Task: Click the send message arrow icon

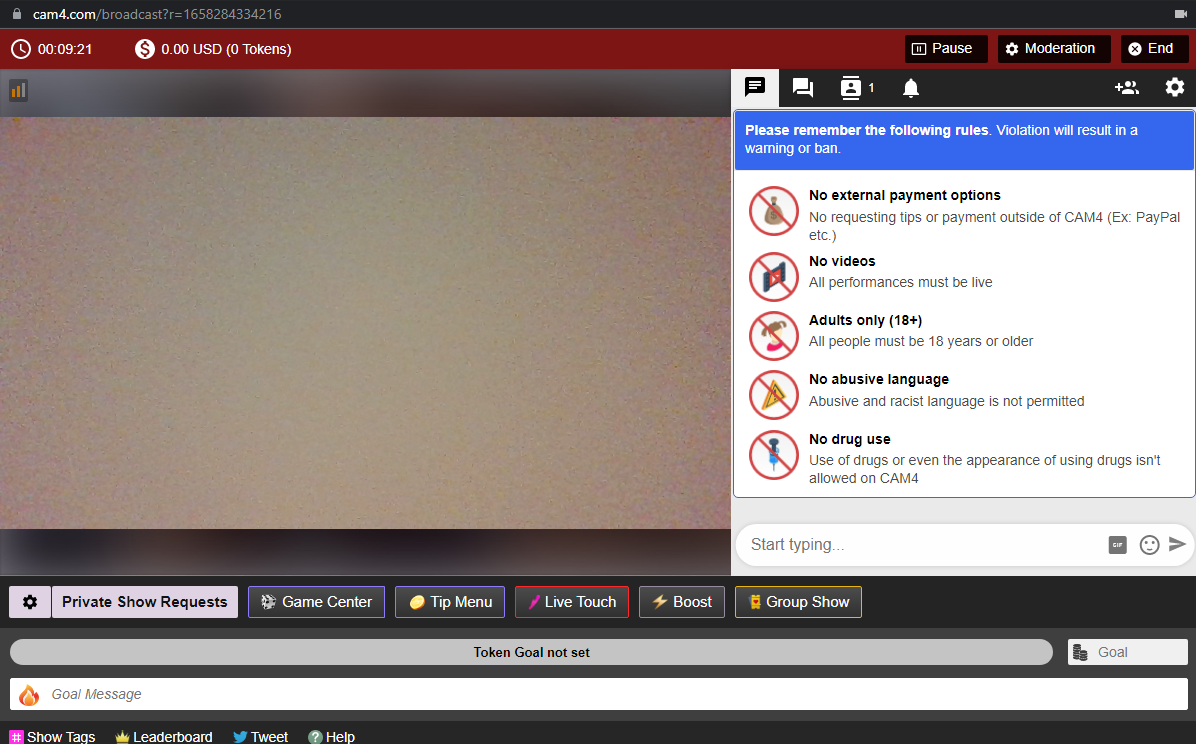Action: click(x=1177, y=544)
